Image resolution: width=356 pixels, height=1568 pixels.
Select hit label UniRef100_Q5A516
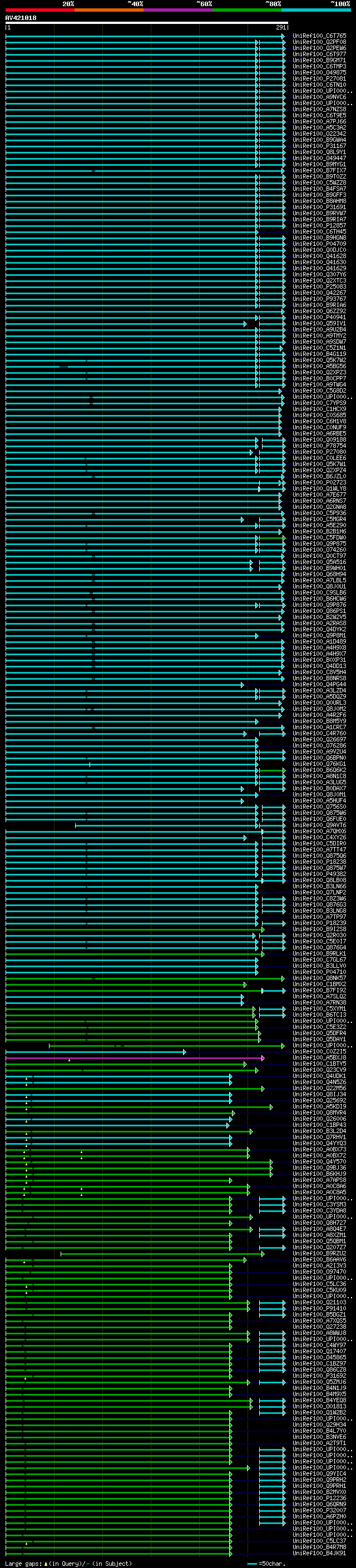click(x=319, y=562)
